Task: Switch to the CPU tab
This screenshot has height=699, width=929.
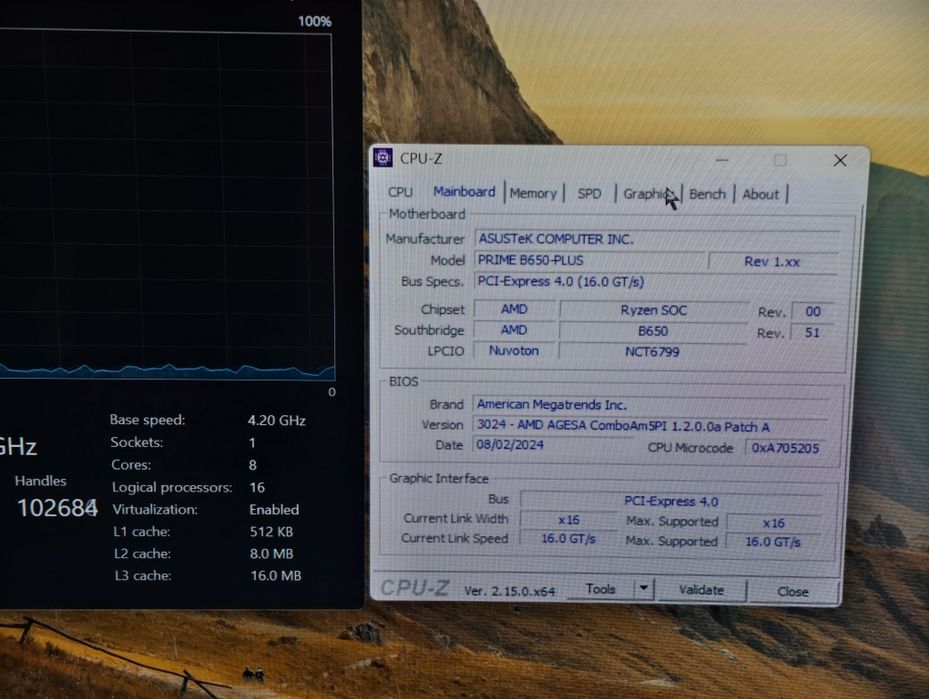Action: pyautogui.click(x=400, y=193)
